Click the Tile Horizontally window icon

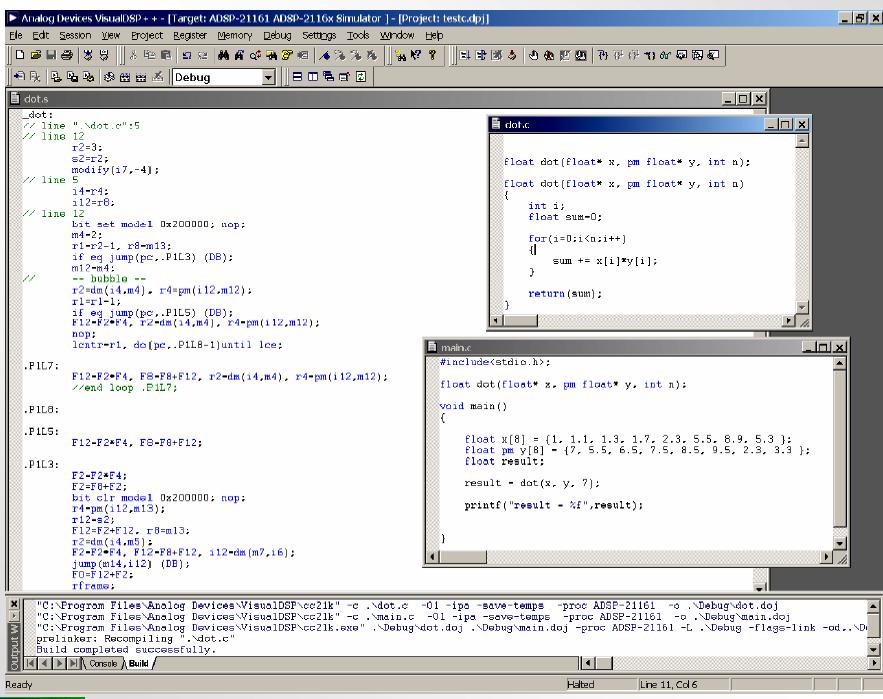click(x=297, y=77)
